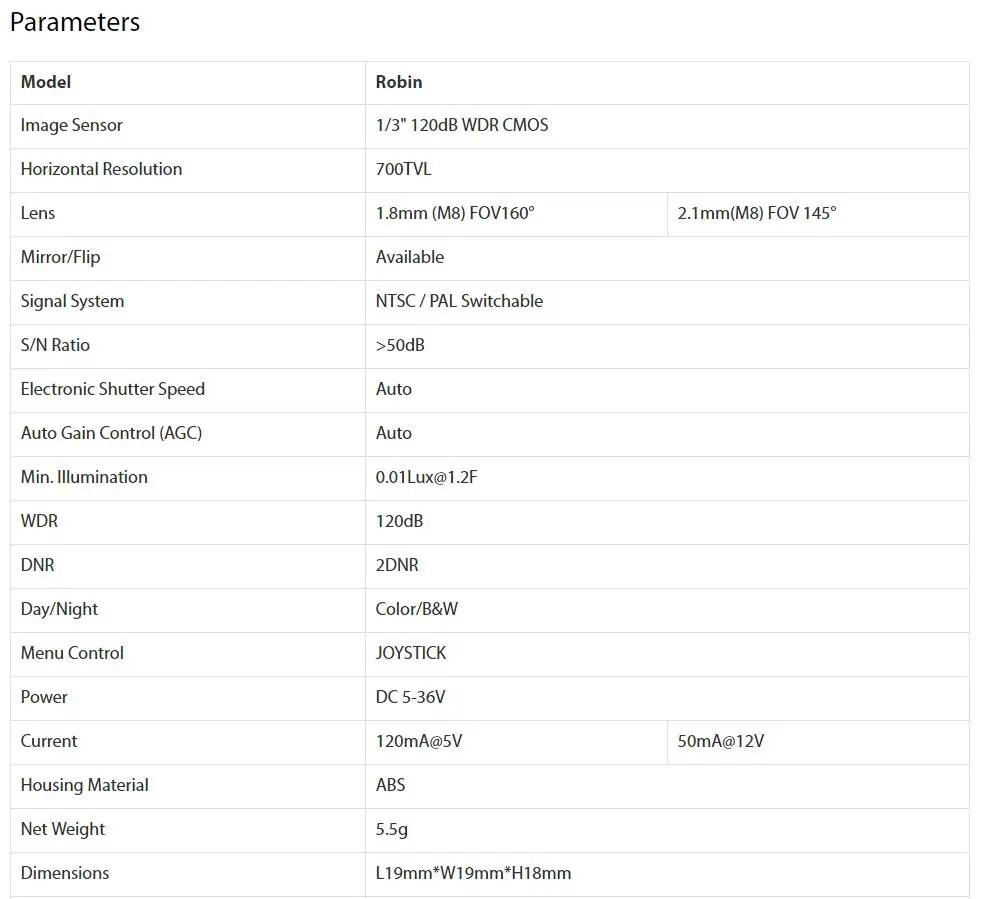Viewport: 991px width, 899px height.
Task: Select the 50mA@12V current cell
Action: [818, 742]
